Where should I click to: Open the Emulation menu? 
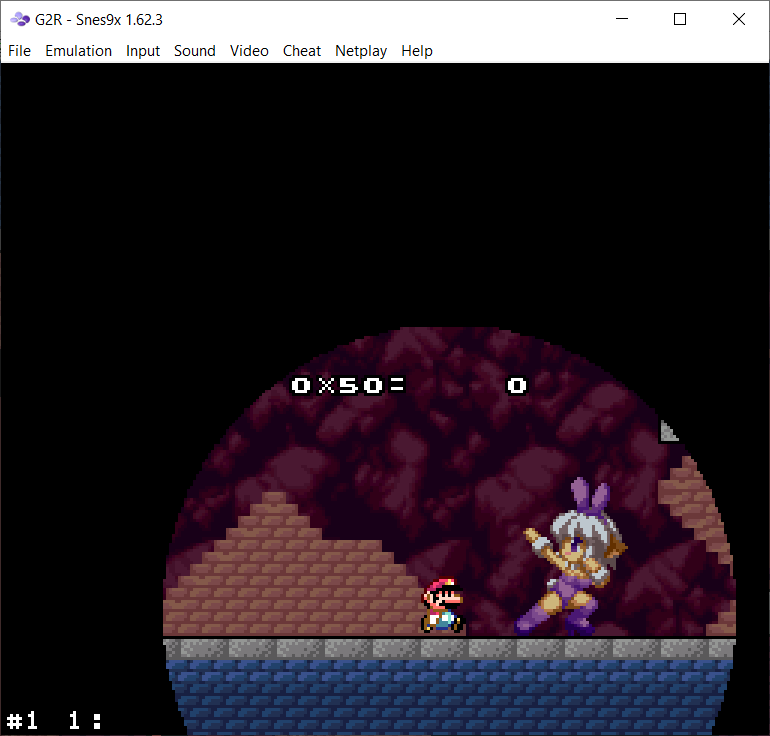click(79, 51)
